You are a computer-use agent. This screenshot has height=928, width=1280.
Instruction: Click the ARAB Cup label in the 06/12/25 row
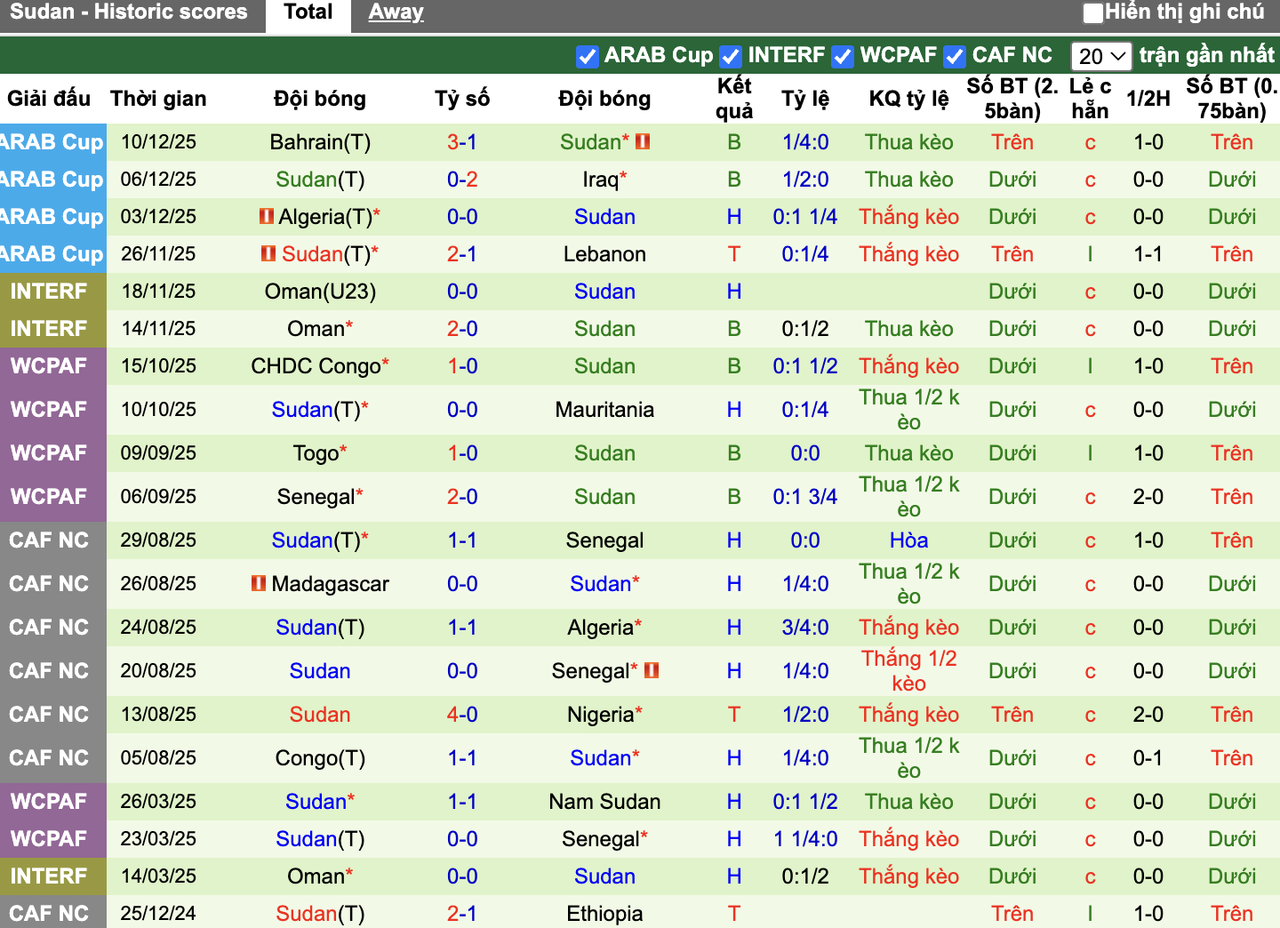(x=52, y=180)
